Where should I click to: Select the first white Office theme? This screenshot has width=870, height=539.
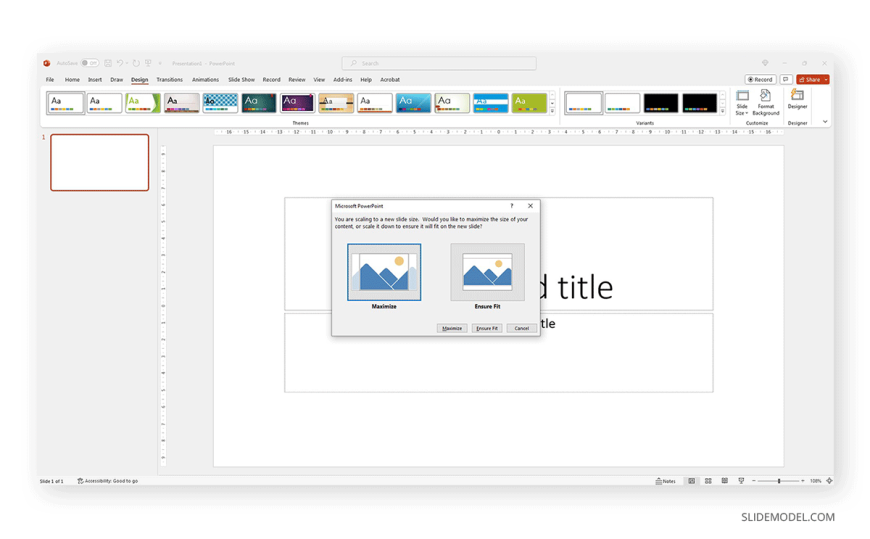65,103
